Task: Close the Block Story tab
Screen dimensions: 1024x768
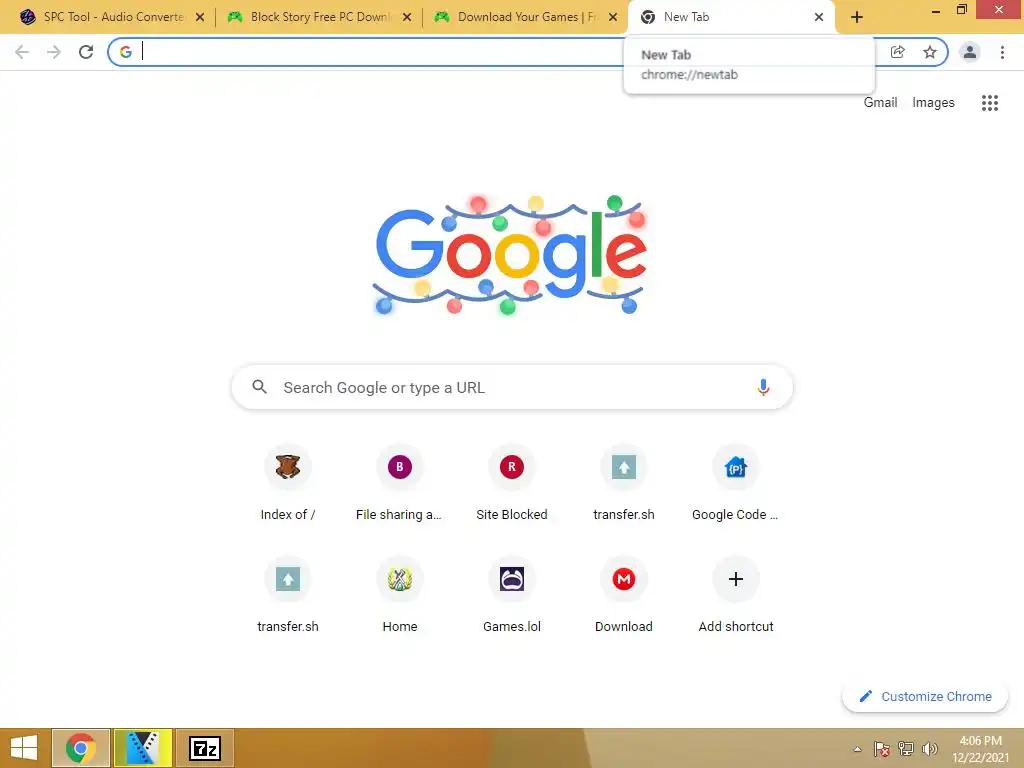Action: coord(407,18)
